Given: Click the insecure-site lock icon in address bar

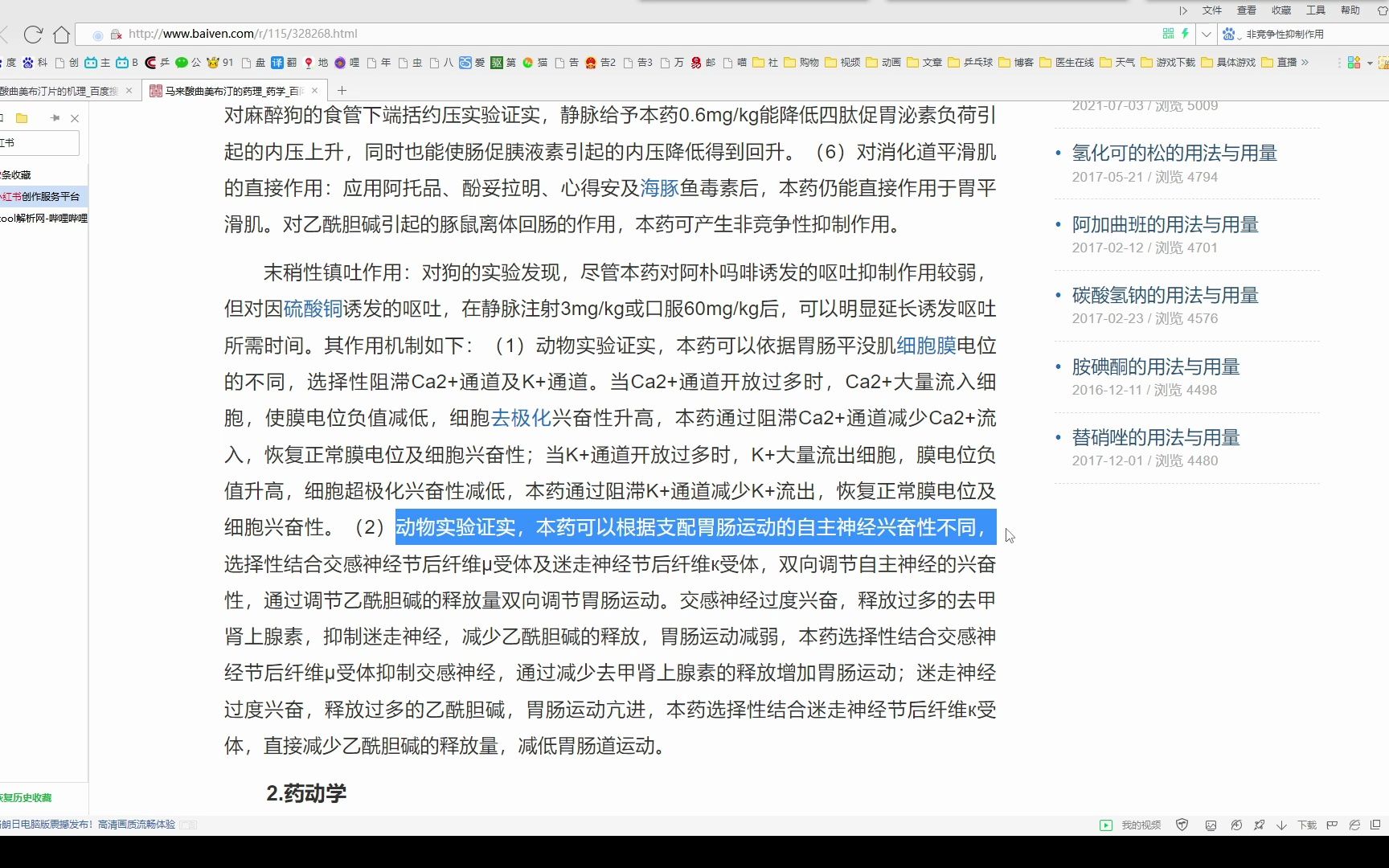Looking at the screenshot, I should (116, 35).
